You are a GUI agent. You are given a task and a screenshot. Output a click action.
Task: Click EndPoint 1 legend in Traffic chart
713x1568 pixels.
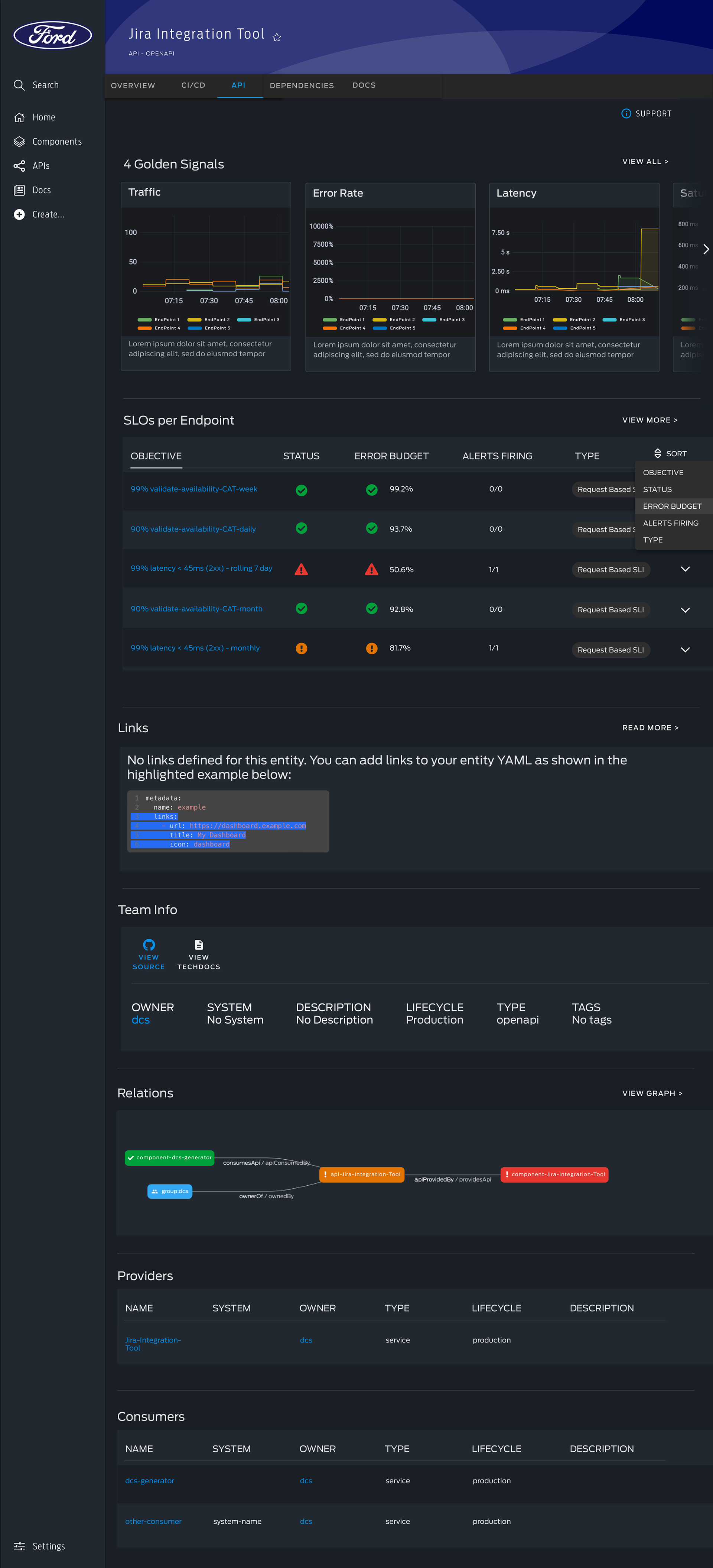(159, 320)
